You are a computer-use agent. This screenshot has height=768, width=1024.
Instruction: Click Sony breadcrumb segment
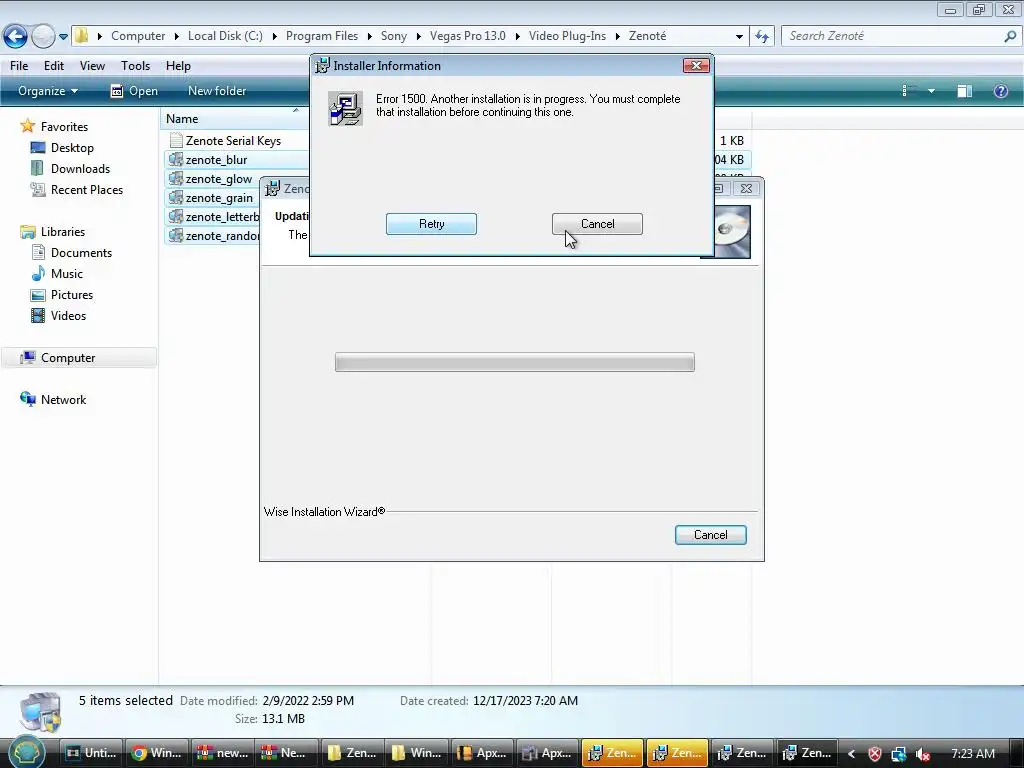[x=394, y=36]
